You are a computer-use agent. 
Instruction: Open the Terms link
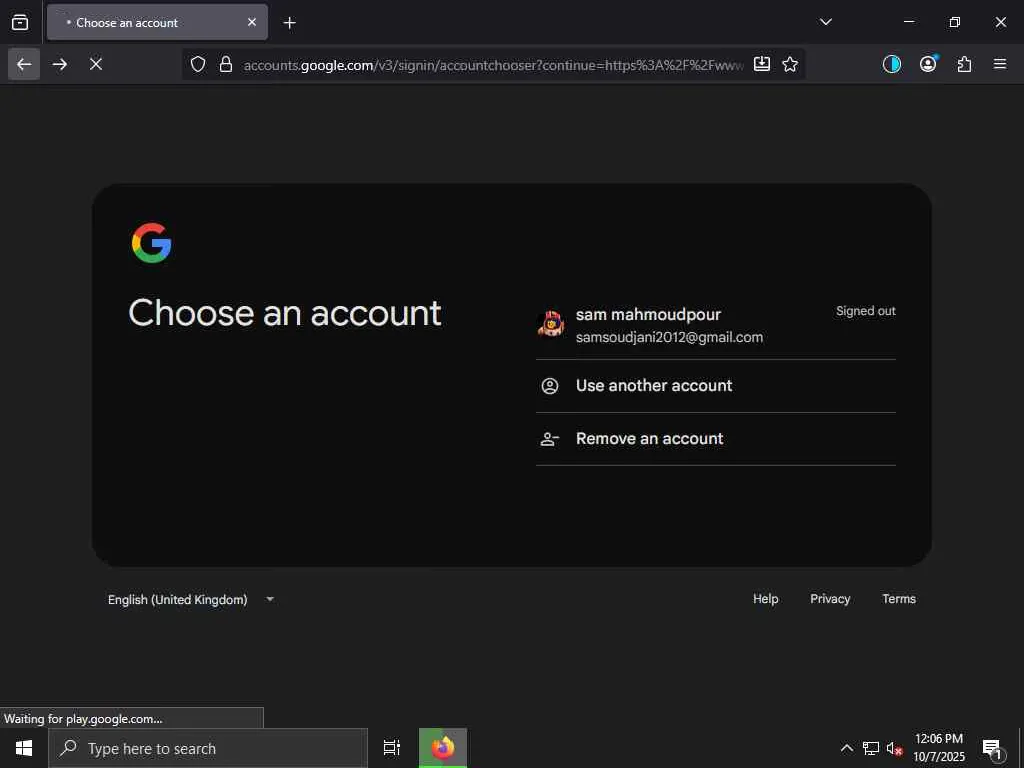coord(899,599)
